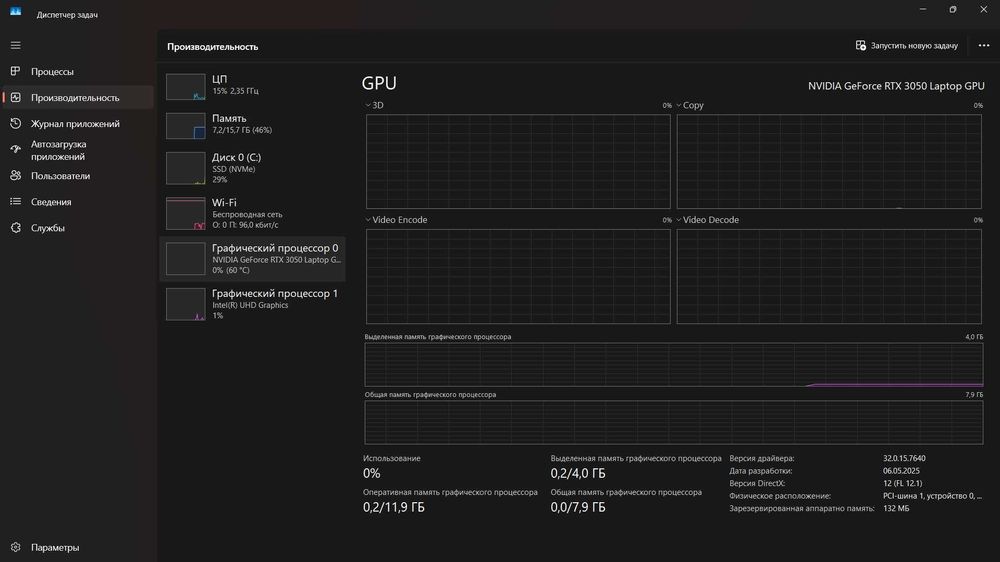Screen dimensions: 1000x562
Task: Click the 0,2/11,9 ГБ GPU memory value
Action: [x=393, y=507]
